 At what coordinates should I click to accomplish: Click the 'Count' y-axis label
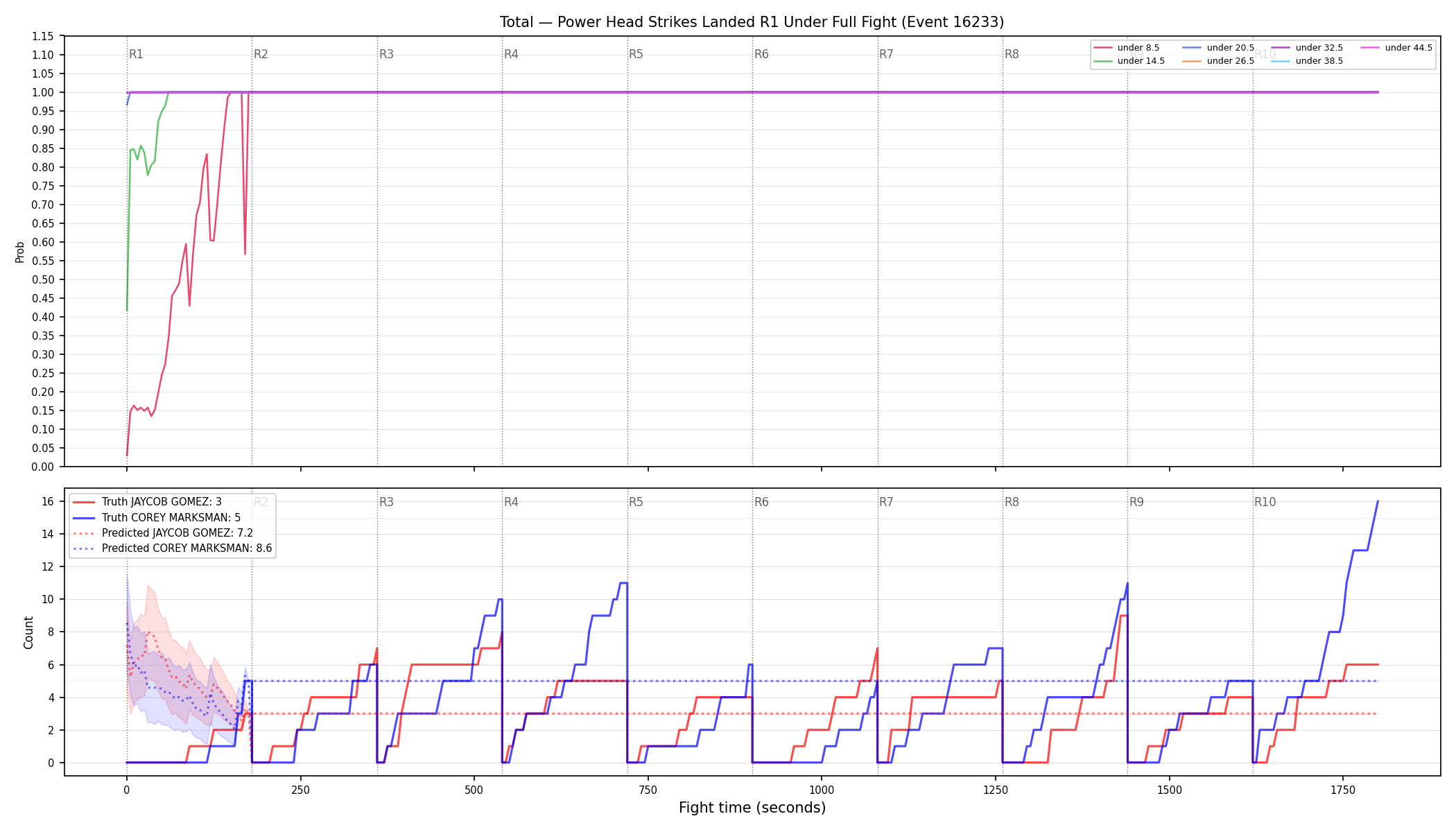28,632
